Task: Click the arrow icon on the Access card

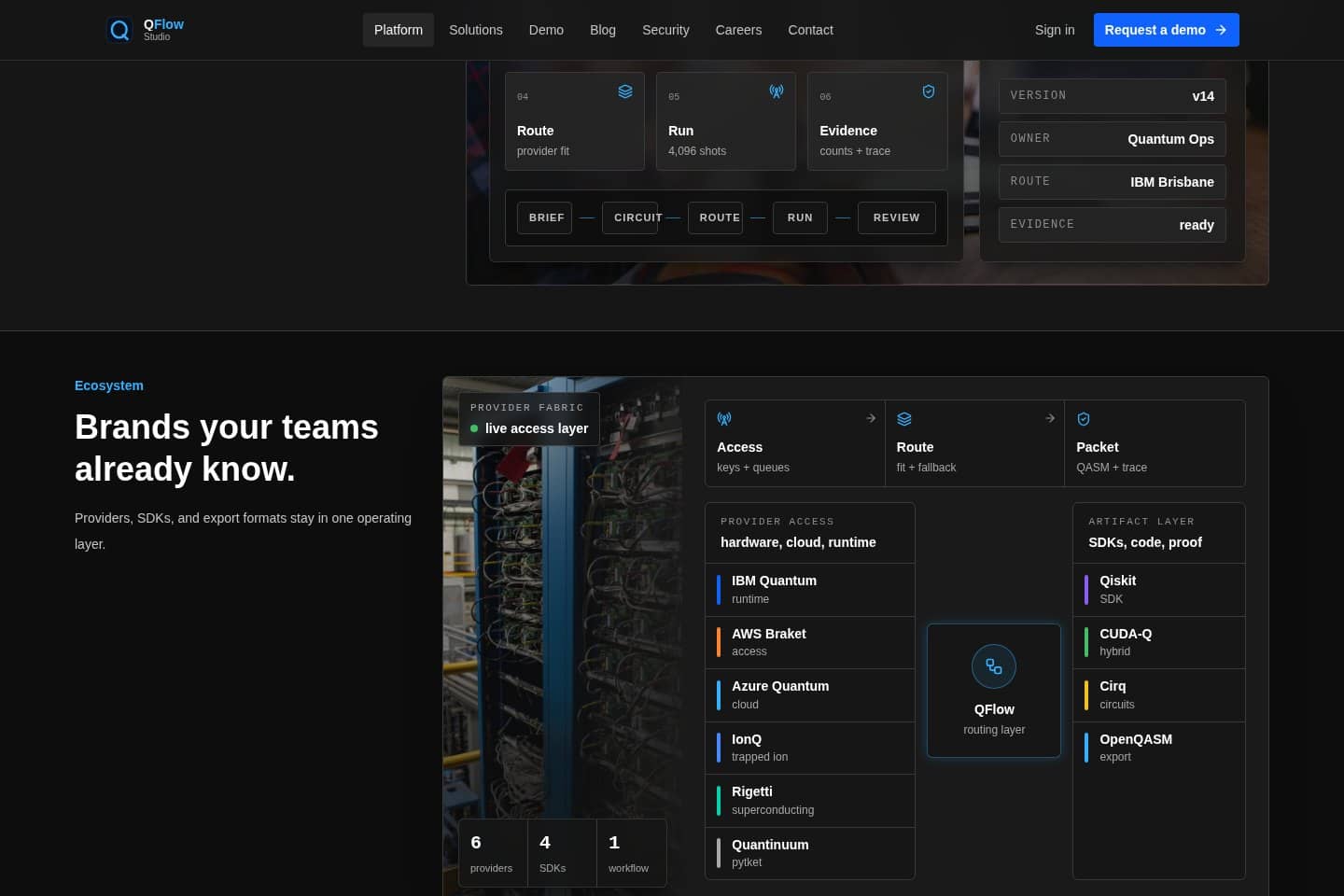Action: 871,418
